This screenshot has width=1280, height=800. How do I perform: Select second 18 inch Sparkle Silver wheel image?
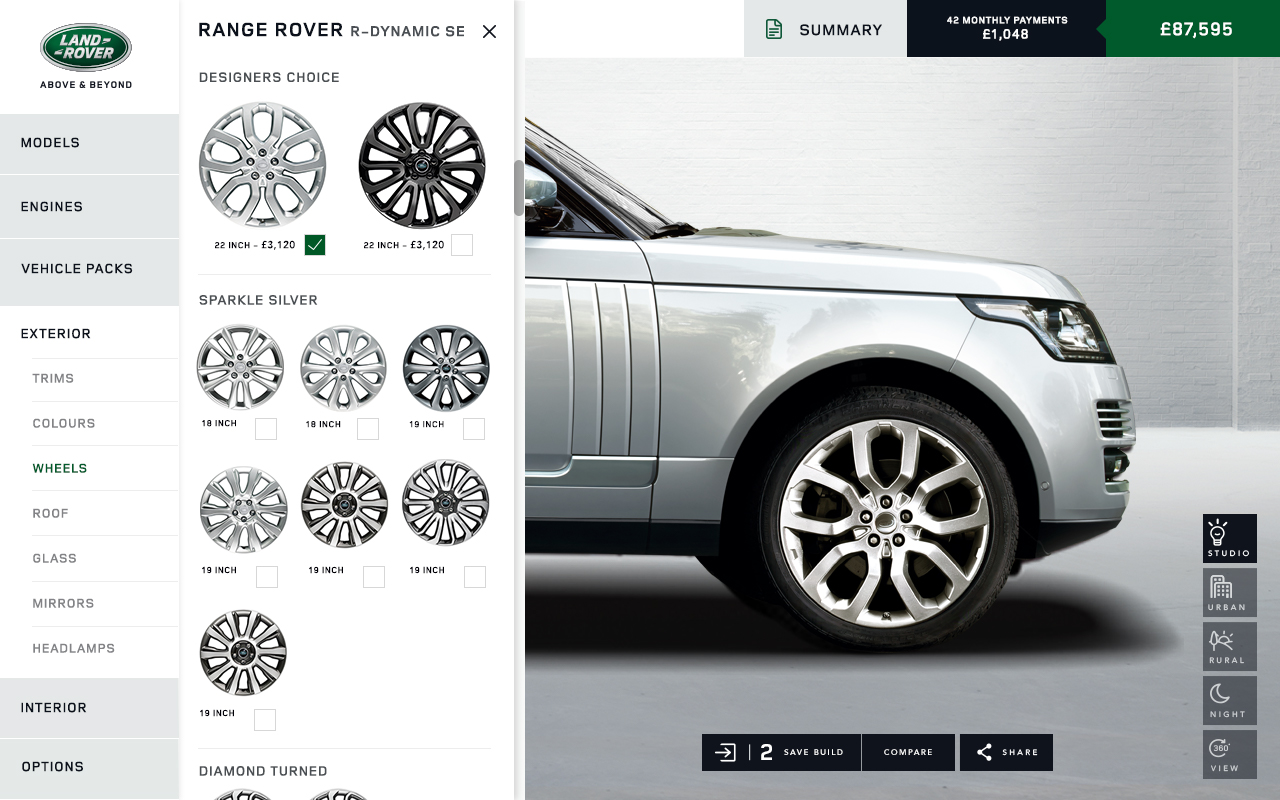[344, 368]
